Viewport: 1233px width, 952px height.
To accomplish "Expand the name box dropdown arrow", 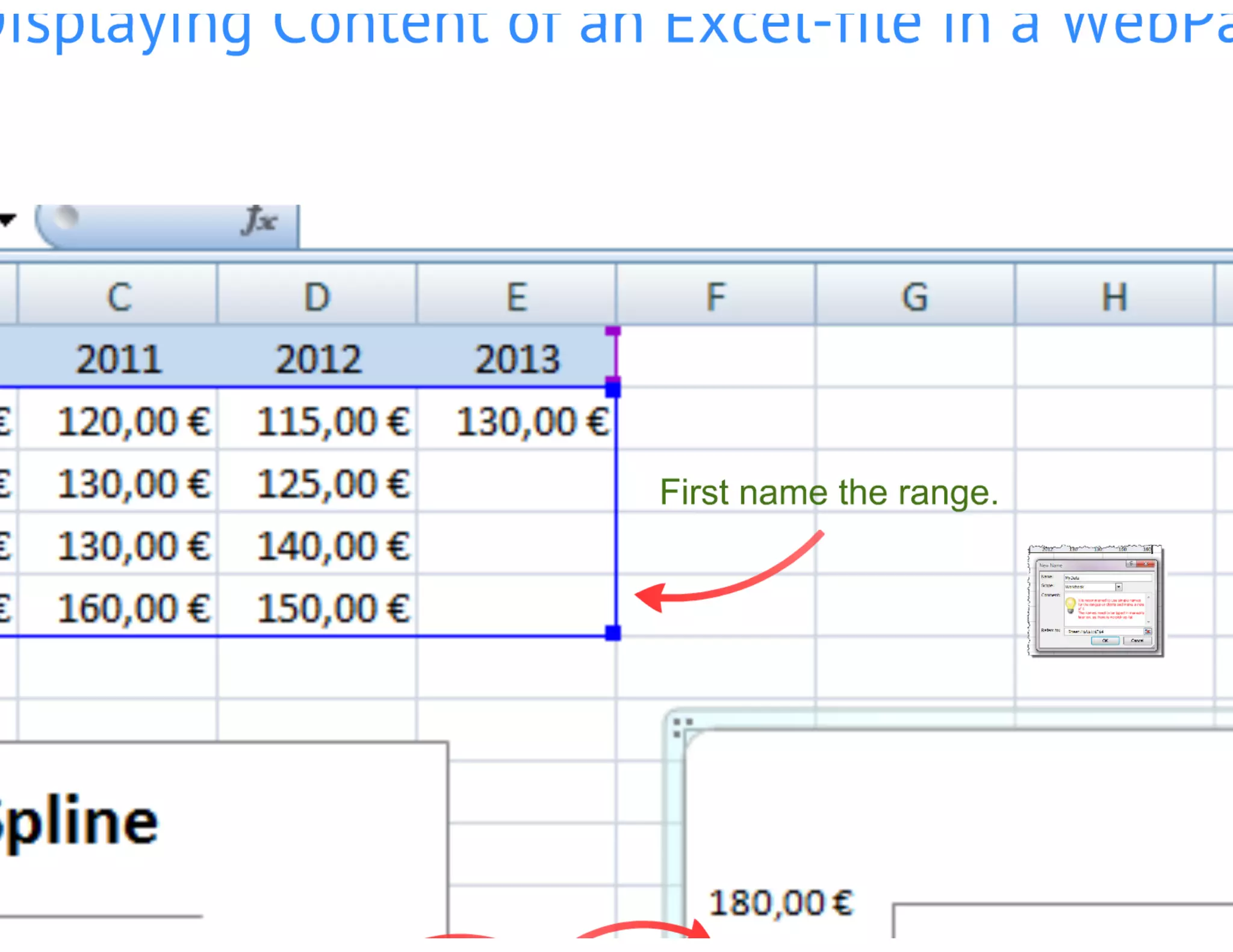I will (7, 220).
